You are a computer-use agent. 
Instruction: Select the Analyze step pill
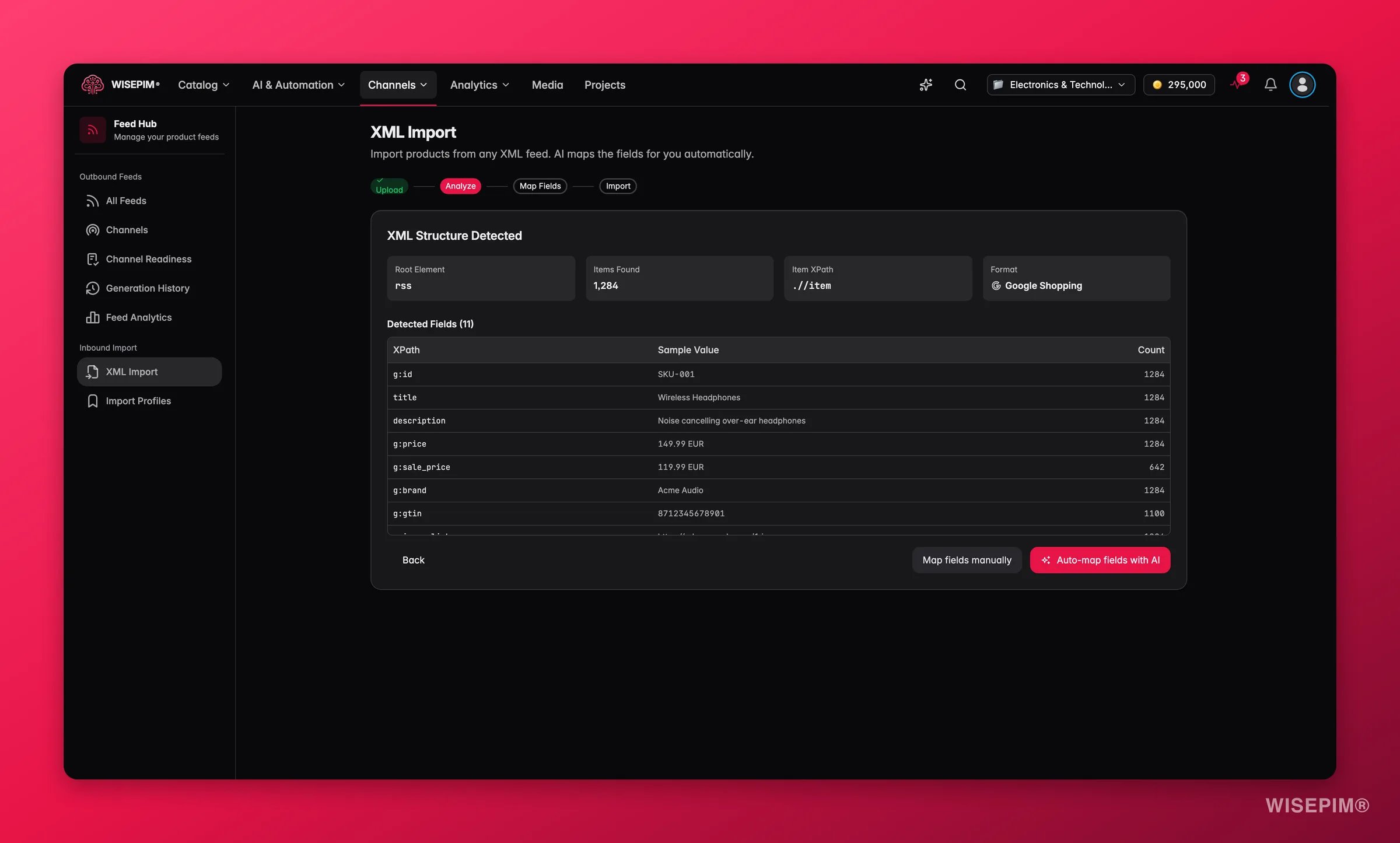(460, 186)
